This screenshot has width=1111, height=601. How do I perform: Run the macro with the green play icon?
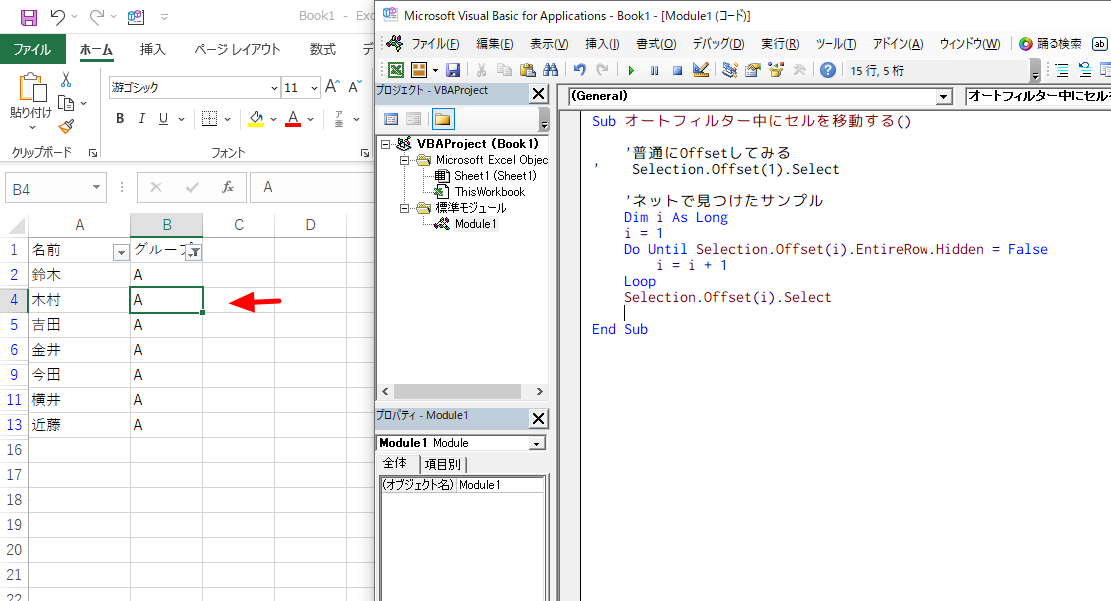[x=631, y=70]
